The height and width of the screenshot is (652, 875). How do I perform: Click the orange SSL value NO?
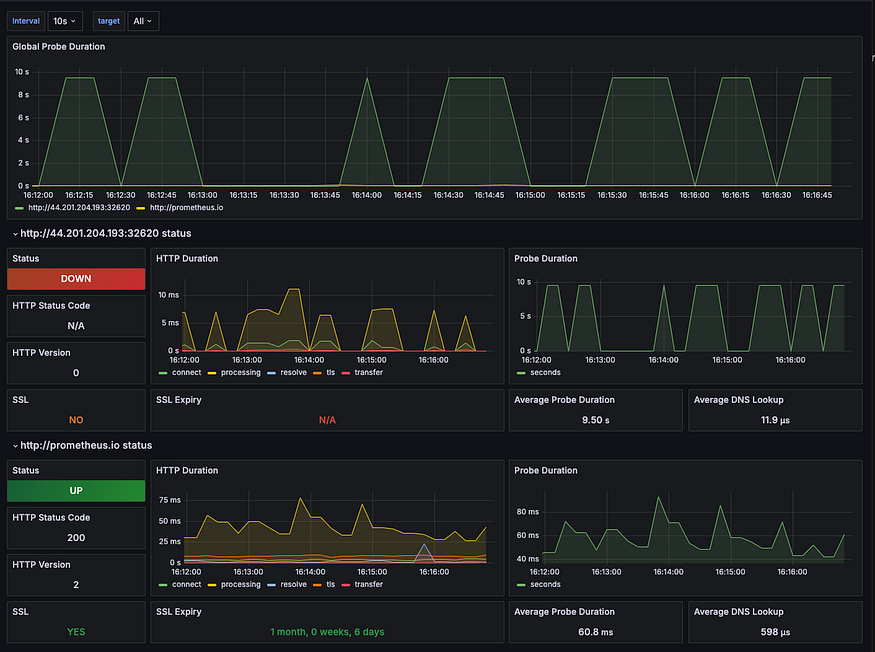[x=76, y=420]
